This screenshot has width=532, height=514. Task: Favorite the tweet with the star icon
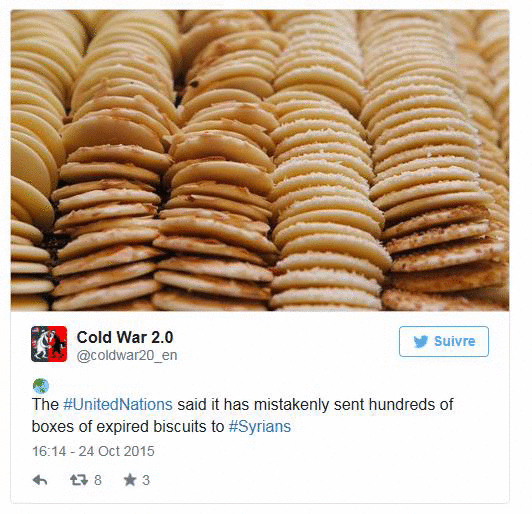coord(130,480)
